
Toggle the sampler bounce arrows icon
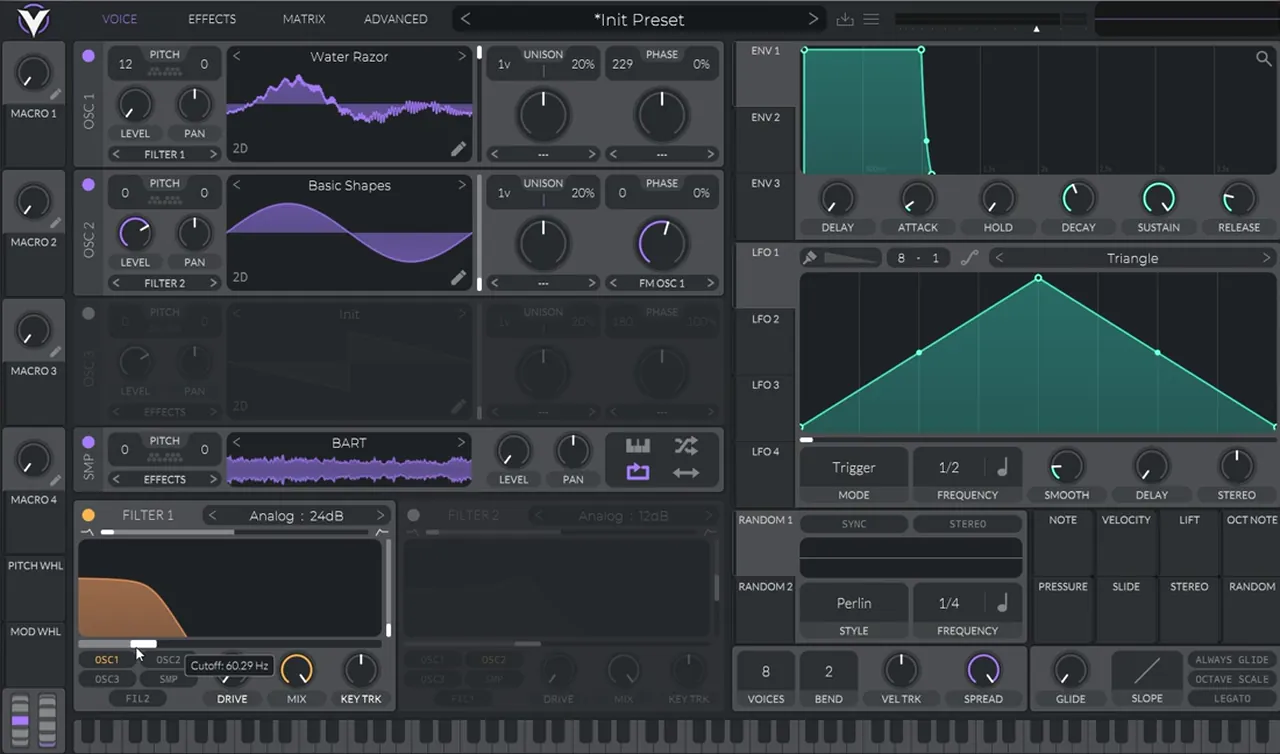pos(686,472)
